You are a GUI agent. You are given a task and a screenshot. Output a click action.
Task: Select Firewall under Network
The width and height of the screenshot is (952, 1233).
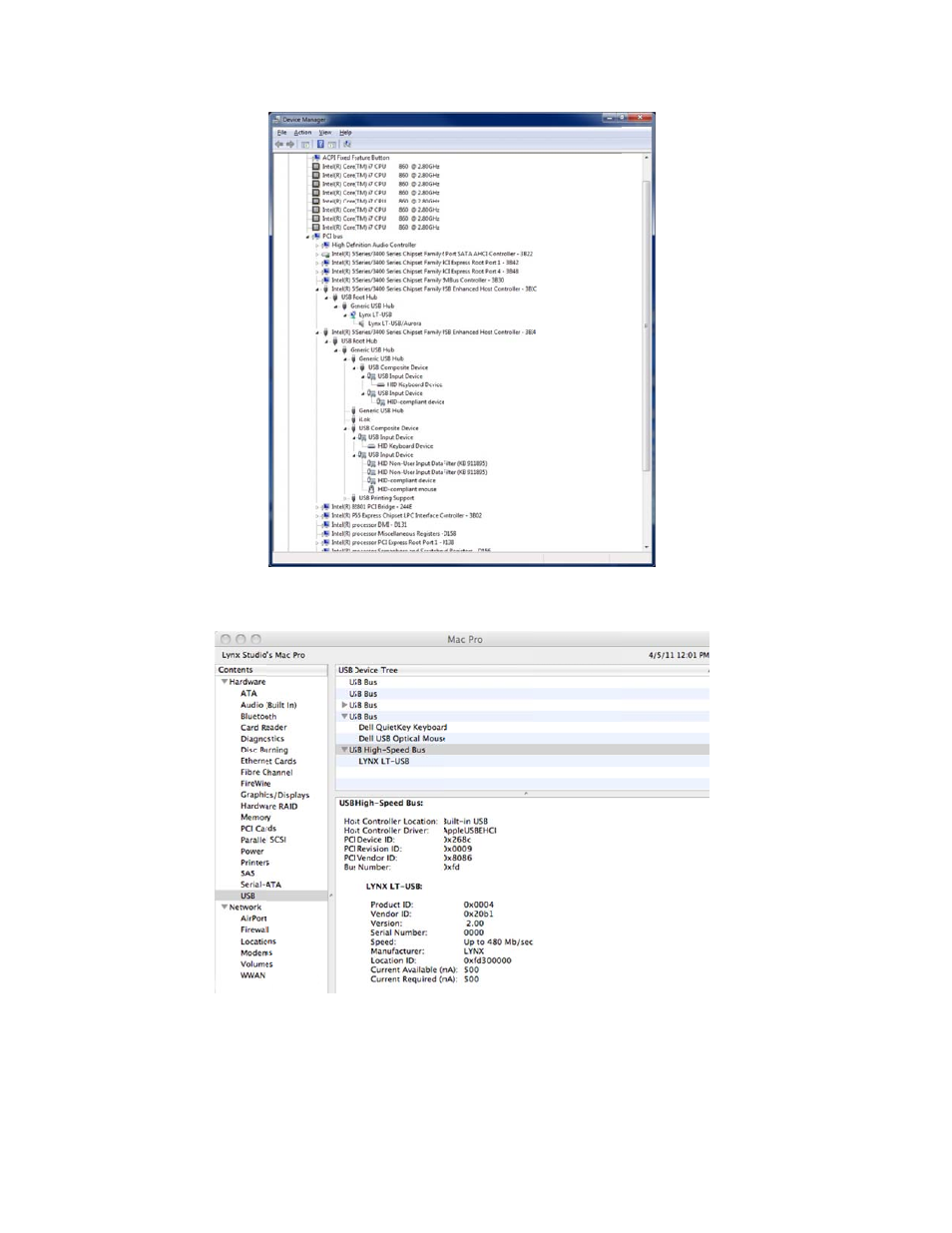[x=254, y=929]
